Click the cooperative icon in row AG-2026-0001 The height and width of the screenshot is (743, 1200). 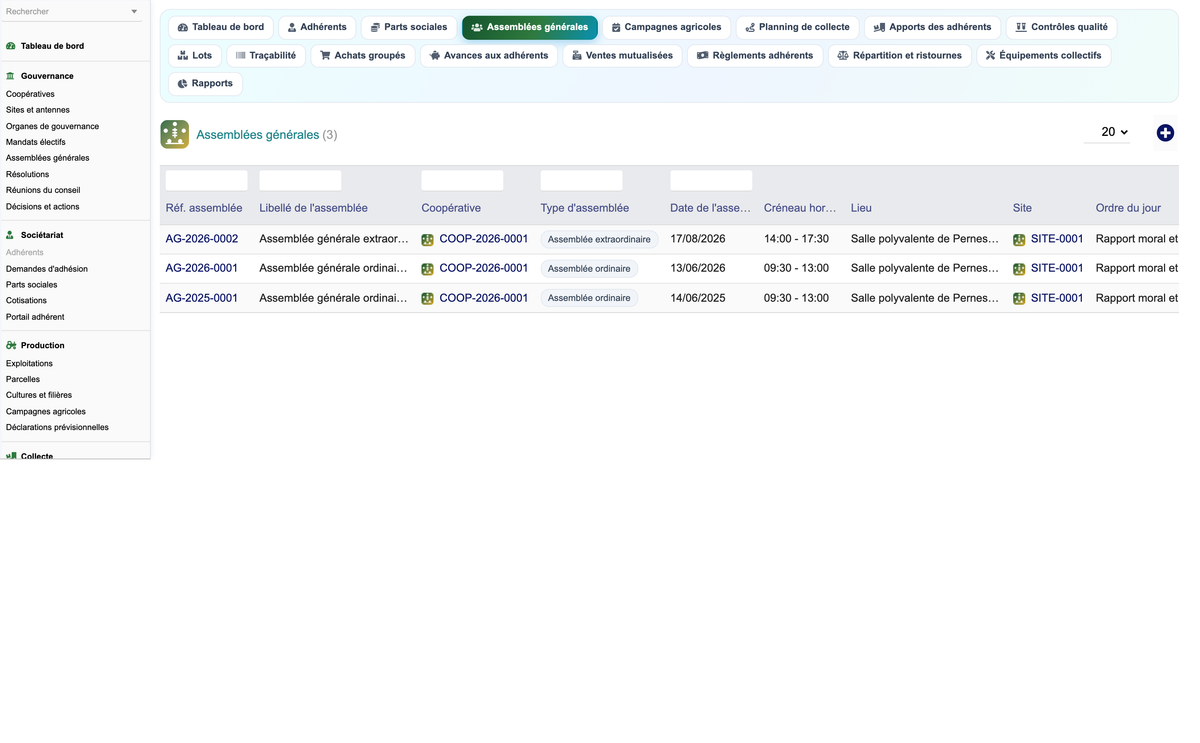pos(427,269)
